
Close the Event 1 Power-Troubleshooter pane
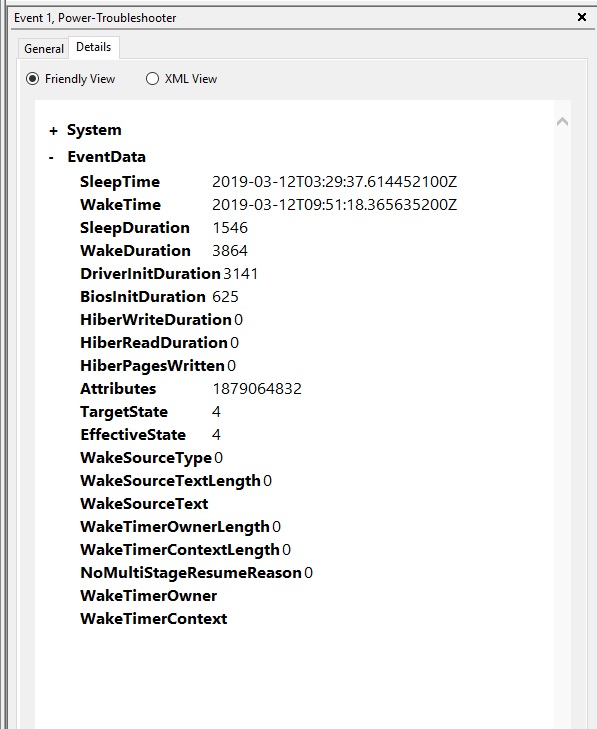tap(581, 17)
